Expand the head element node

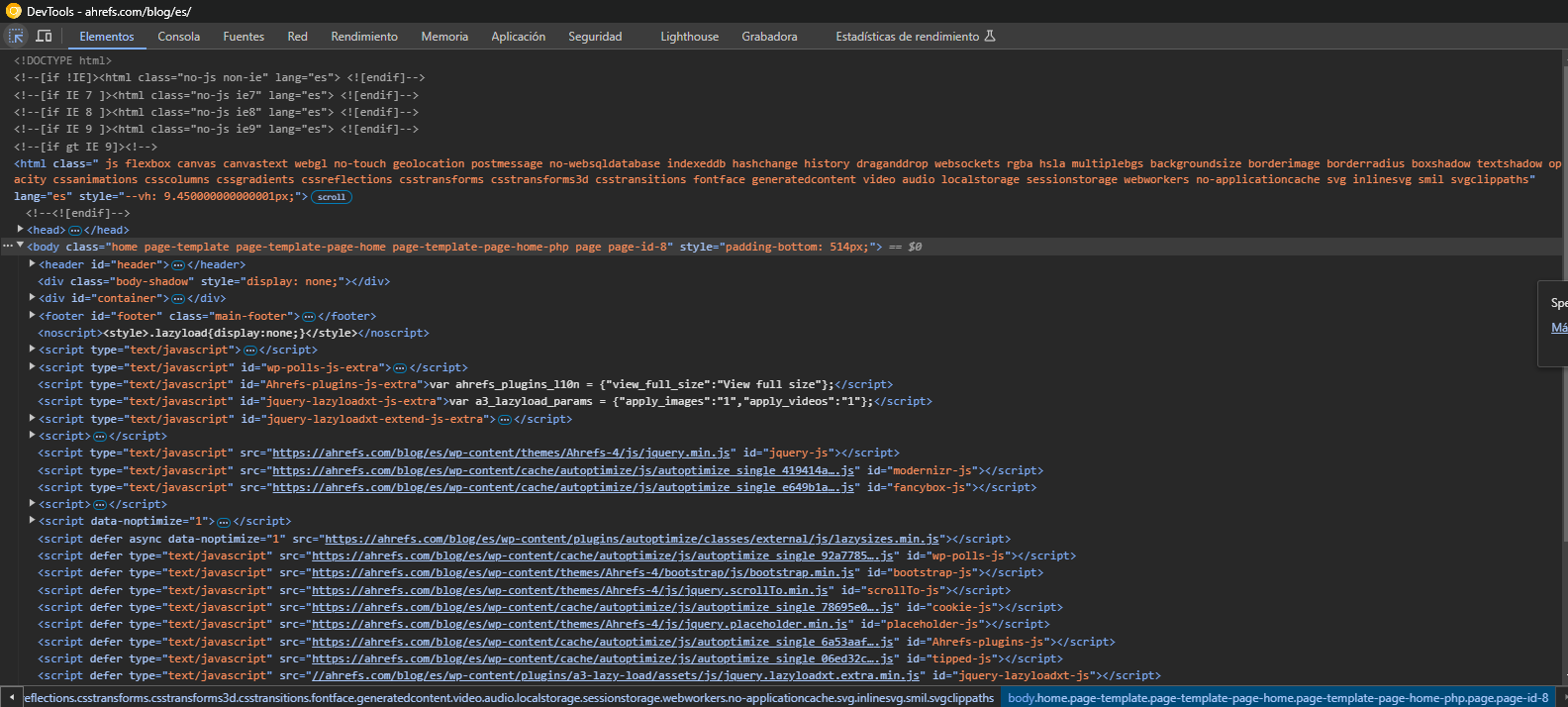point(21,230)
